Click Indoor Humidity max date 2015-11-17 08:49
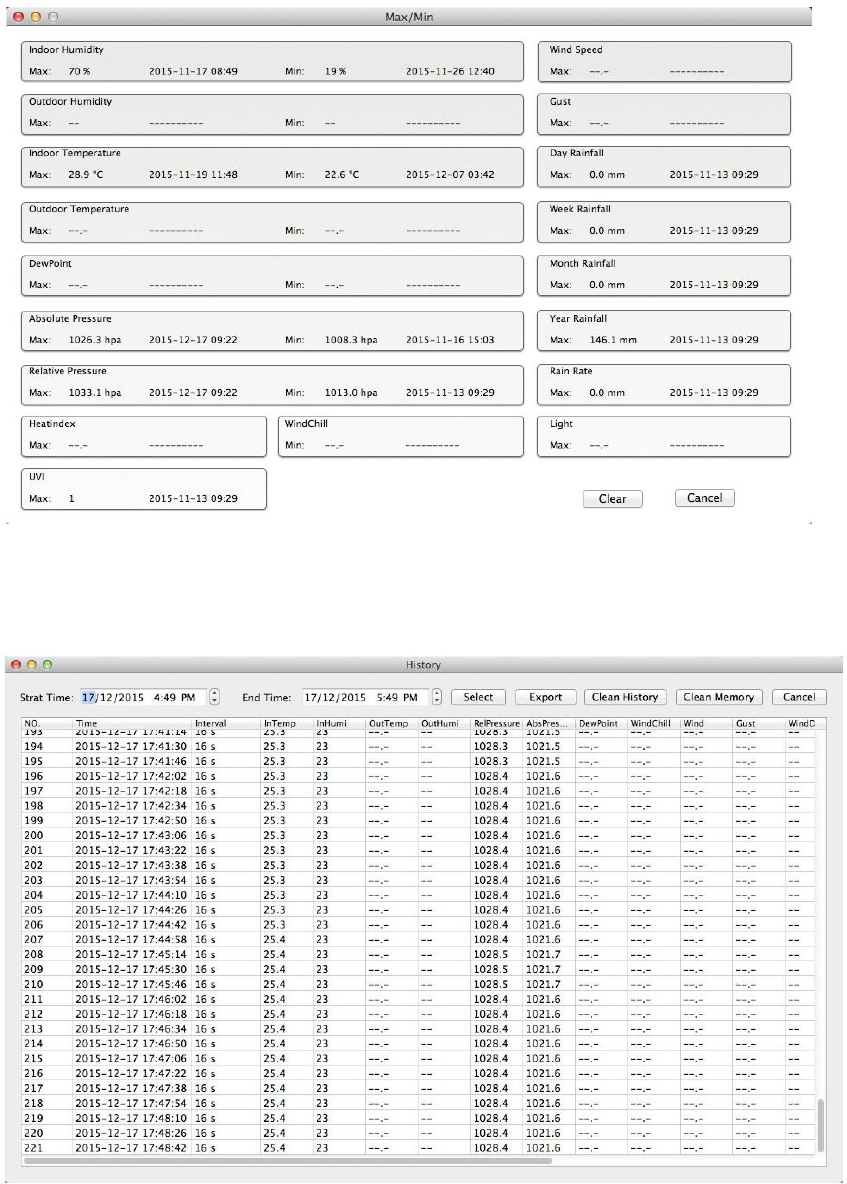The height and width of the screenshot is (1184, 847). 193,71
